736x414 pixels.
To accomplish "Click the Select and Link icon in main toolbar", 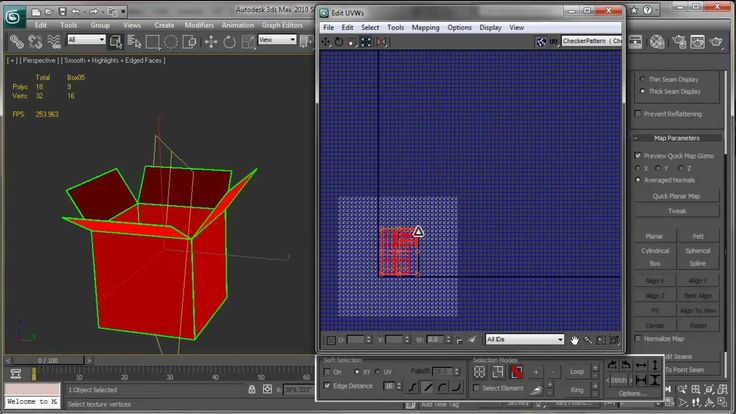I will pos(16,42).
